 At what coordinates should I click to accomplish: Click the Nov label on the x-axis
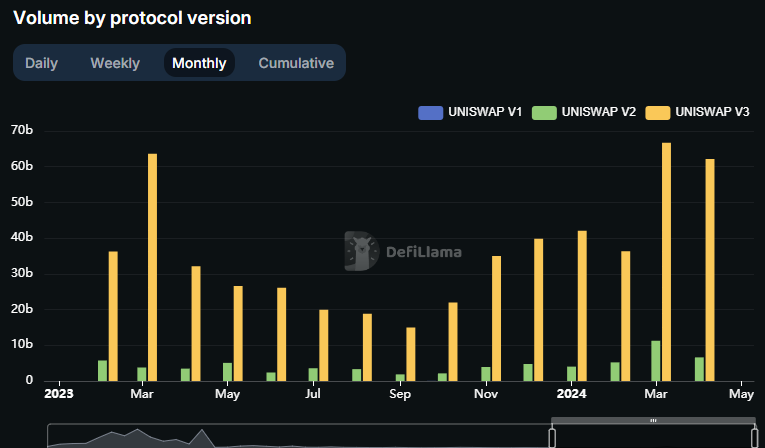tap(485, 393)
